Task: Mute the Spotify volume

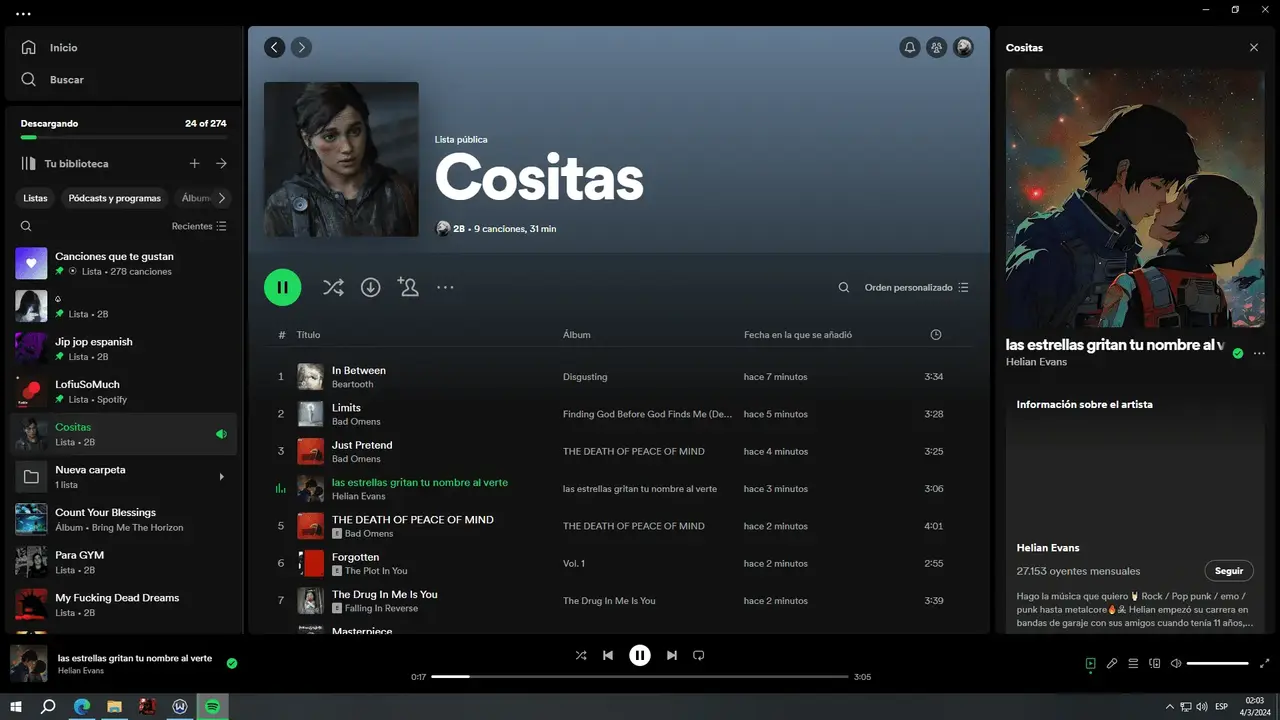Action: click(1176, 663)
